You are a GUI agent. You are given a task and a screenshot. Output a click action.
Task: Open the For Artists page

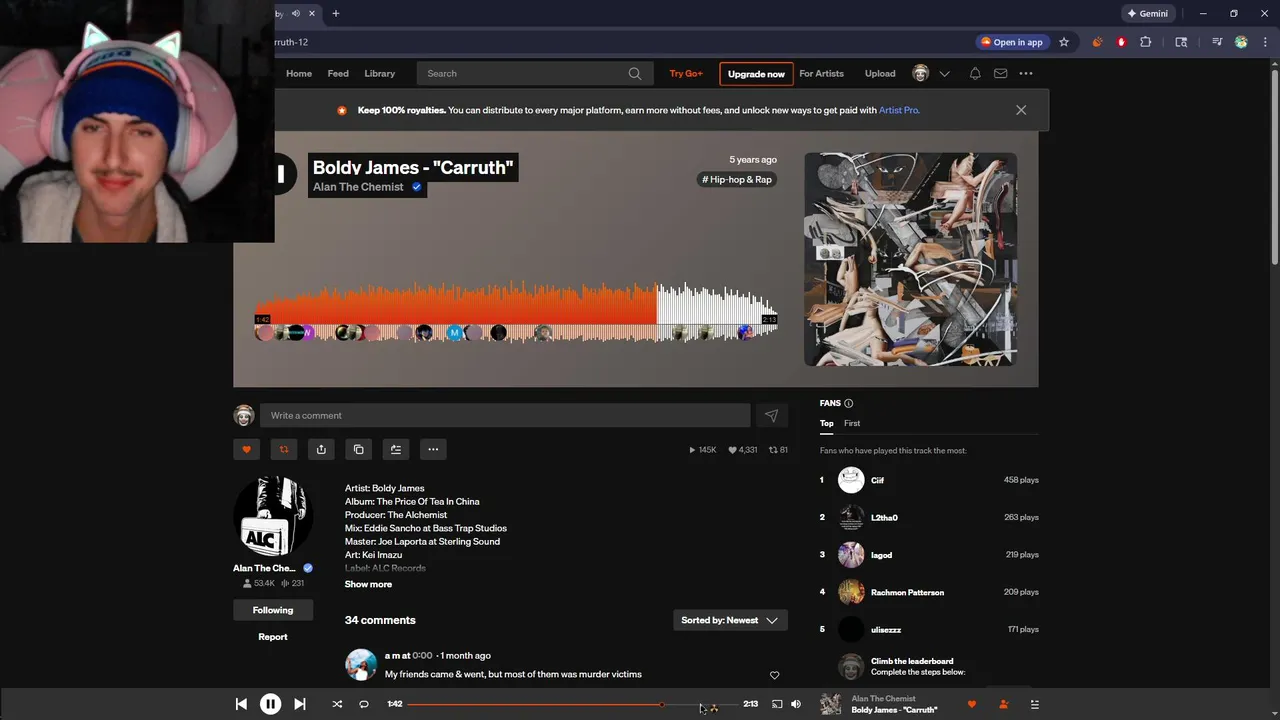pos(821,73)
